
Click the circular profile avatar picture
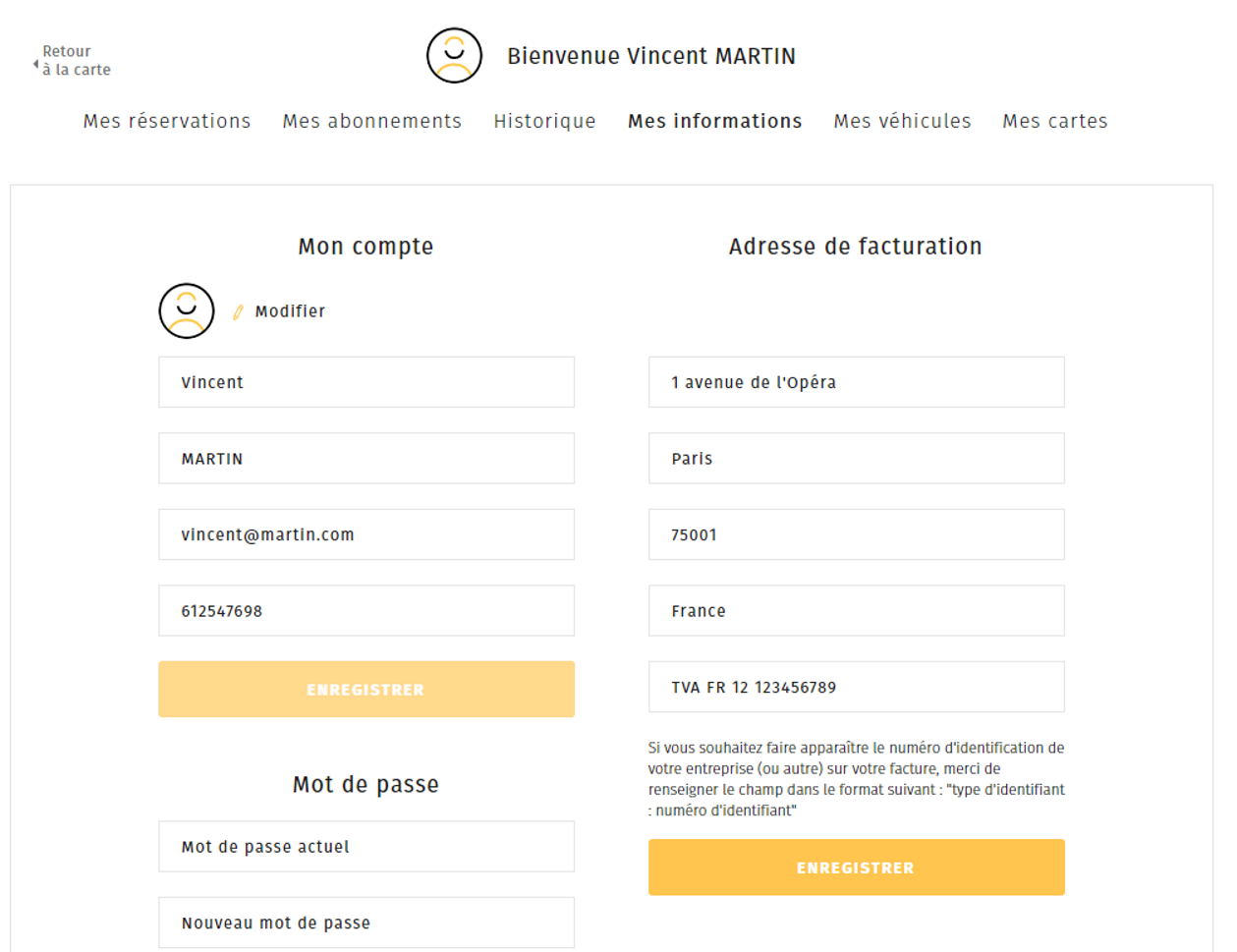(x=186, y=310)
